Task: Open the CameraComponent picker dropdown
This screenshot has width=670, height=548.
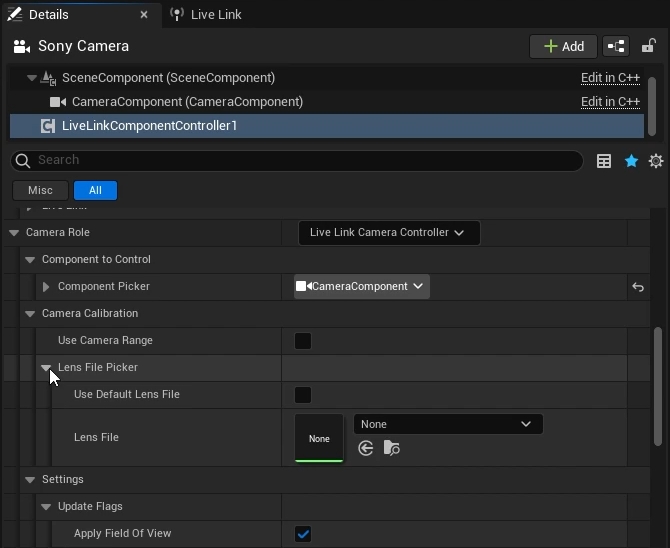Action: coord(361,287)
